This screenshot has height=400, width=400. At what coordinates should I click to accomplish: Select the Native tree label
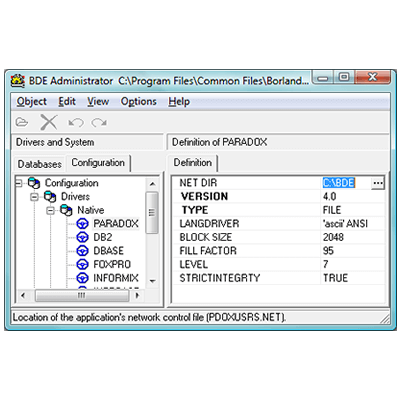[x=91, y=210]
